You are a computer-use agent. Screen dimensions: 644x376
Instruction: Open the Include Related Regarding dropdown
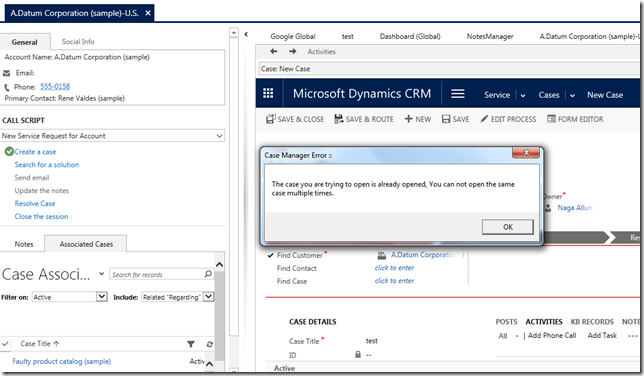pos(209,296)
